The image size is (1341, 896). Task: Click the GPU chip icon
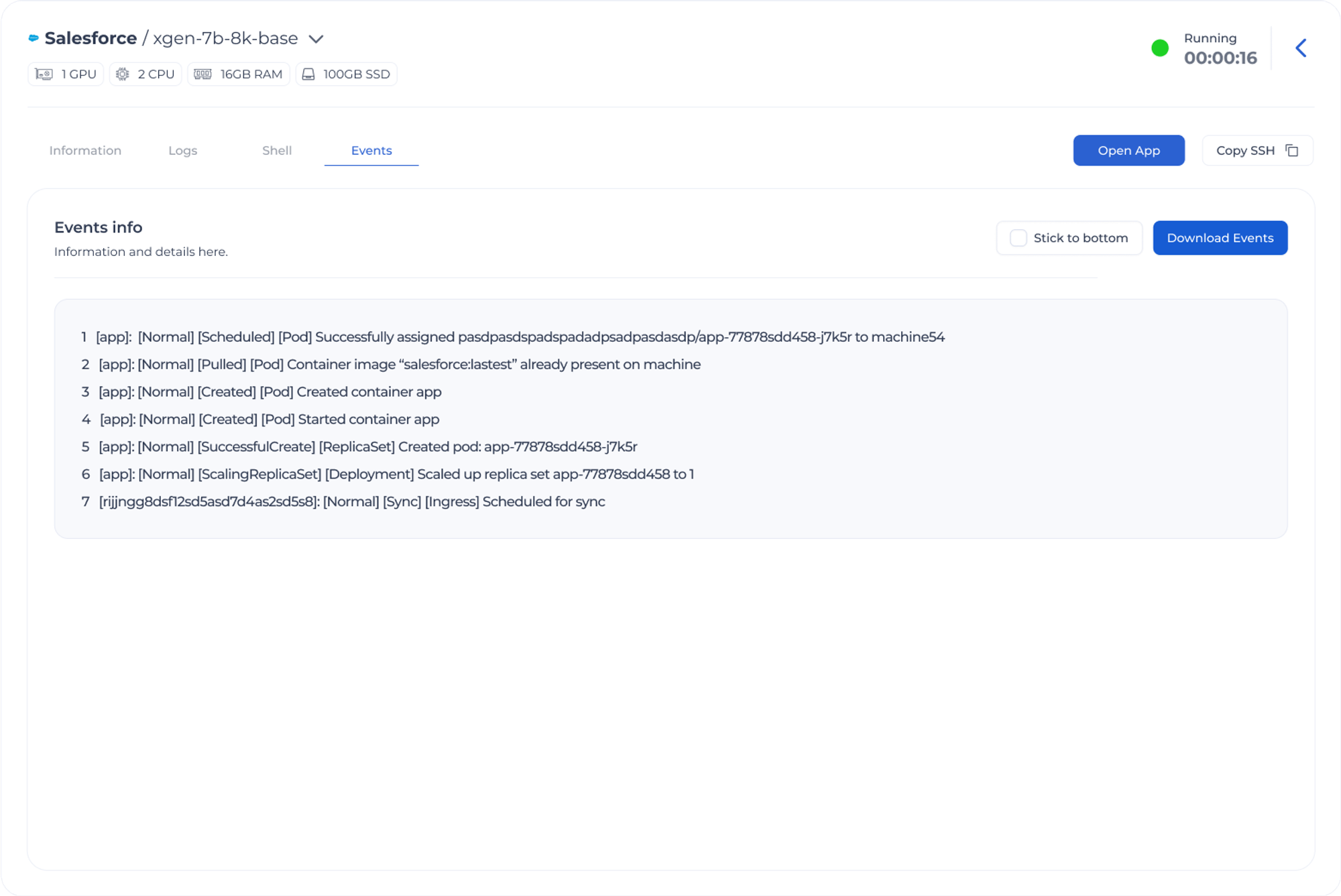pos(44,74)
